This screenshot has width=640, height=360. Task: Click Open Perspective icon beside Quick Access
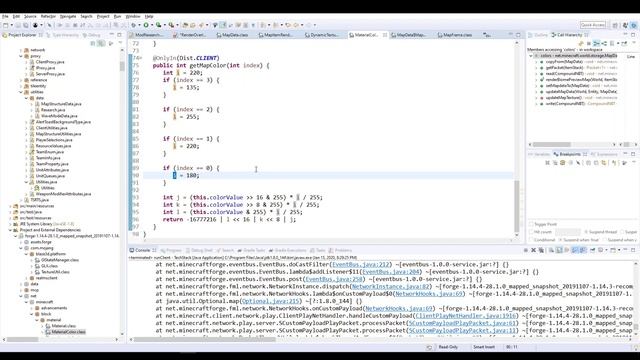pyautogui.click(x=615, y=25)
